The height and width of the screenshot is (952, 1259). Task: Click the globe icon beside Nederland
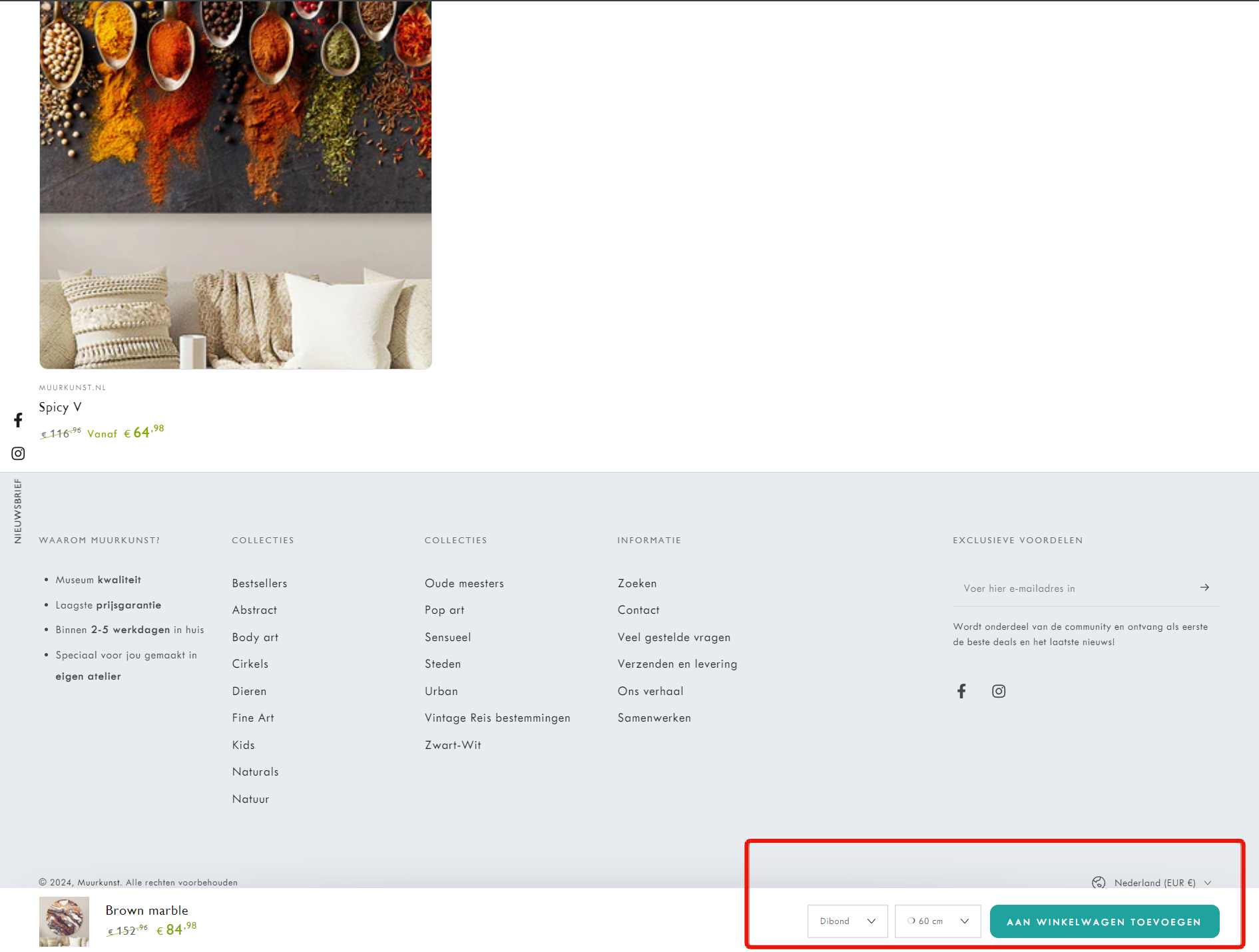(x=1099, y=883)
